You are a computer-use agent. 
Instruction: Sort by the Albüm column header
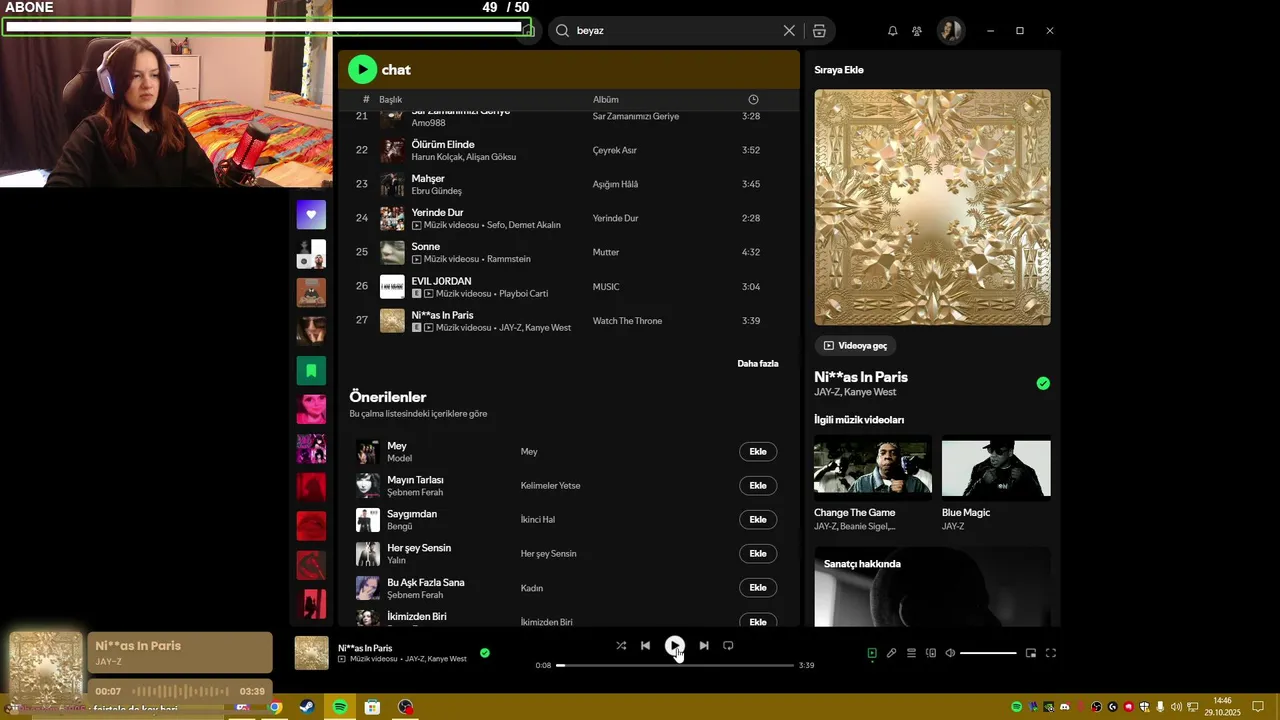(x=606, y=100)
